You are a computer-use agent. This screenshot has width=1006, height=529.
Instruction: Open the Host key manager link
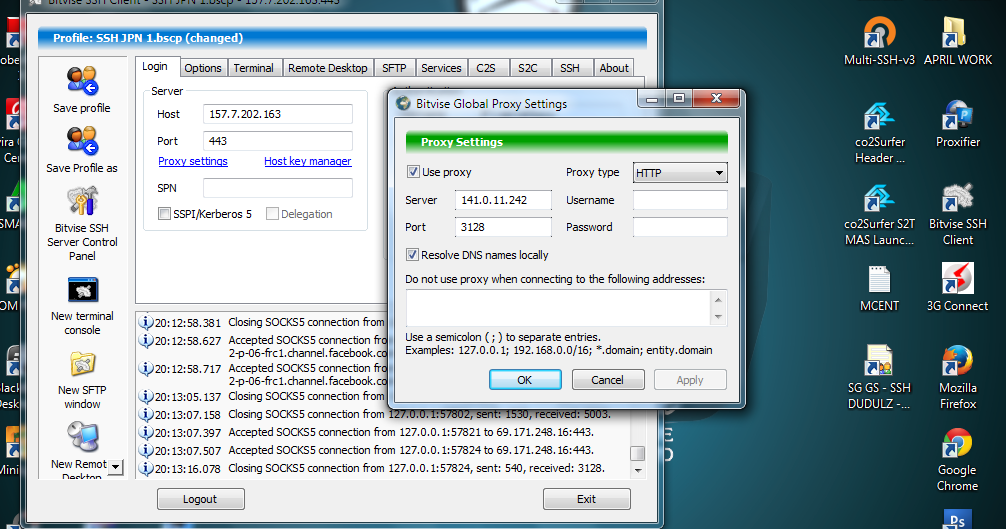(308, 161)
